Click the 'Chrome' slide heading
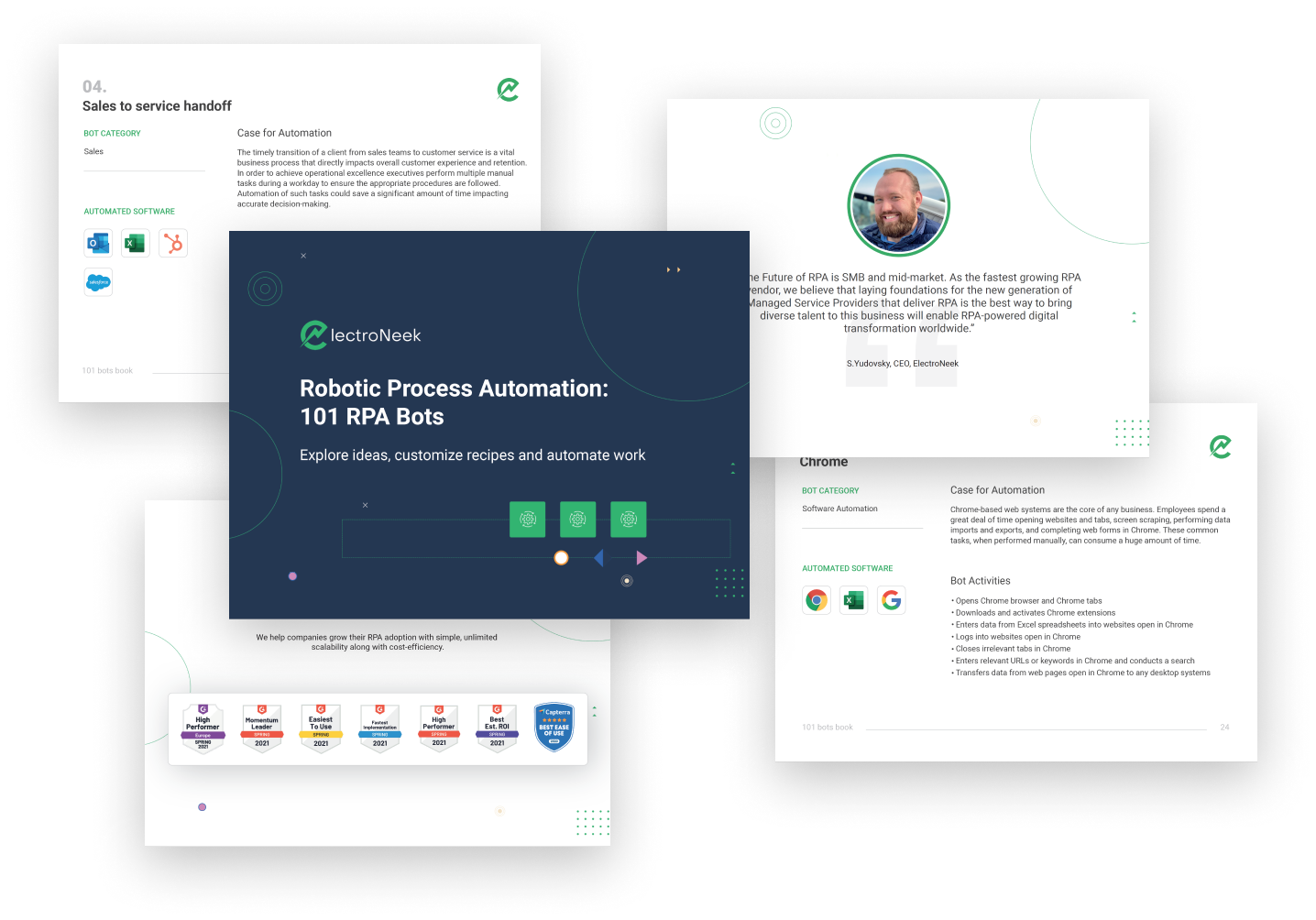 [x=824, y=463]
